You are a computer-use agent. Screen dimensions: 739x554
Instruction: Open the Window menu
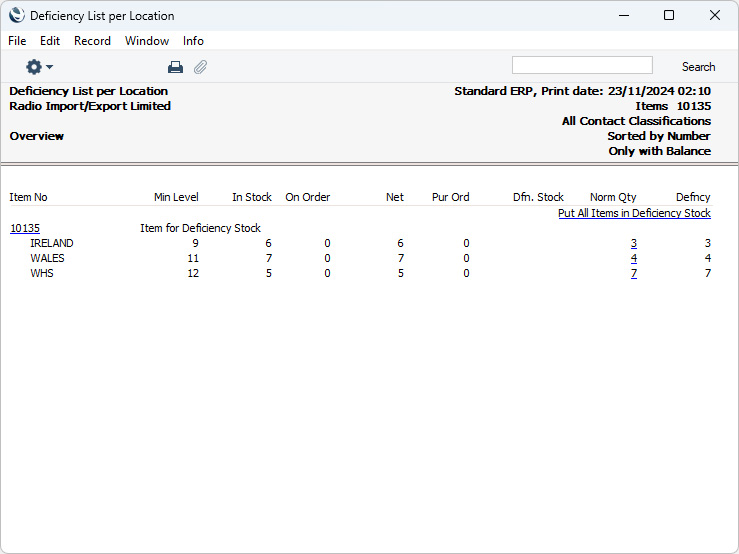(147, 41)
